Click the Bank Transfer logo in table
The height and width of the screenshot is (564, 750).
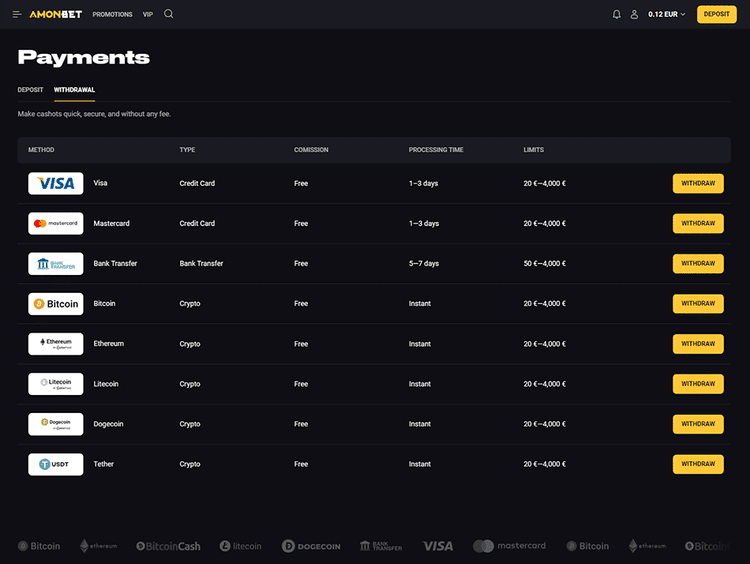(55, 264)
